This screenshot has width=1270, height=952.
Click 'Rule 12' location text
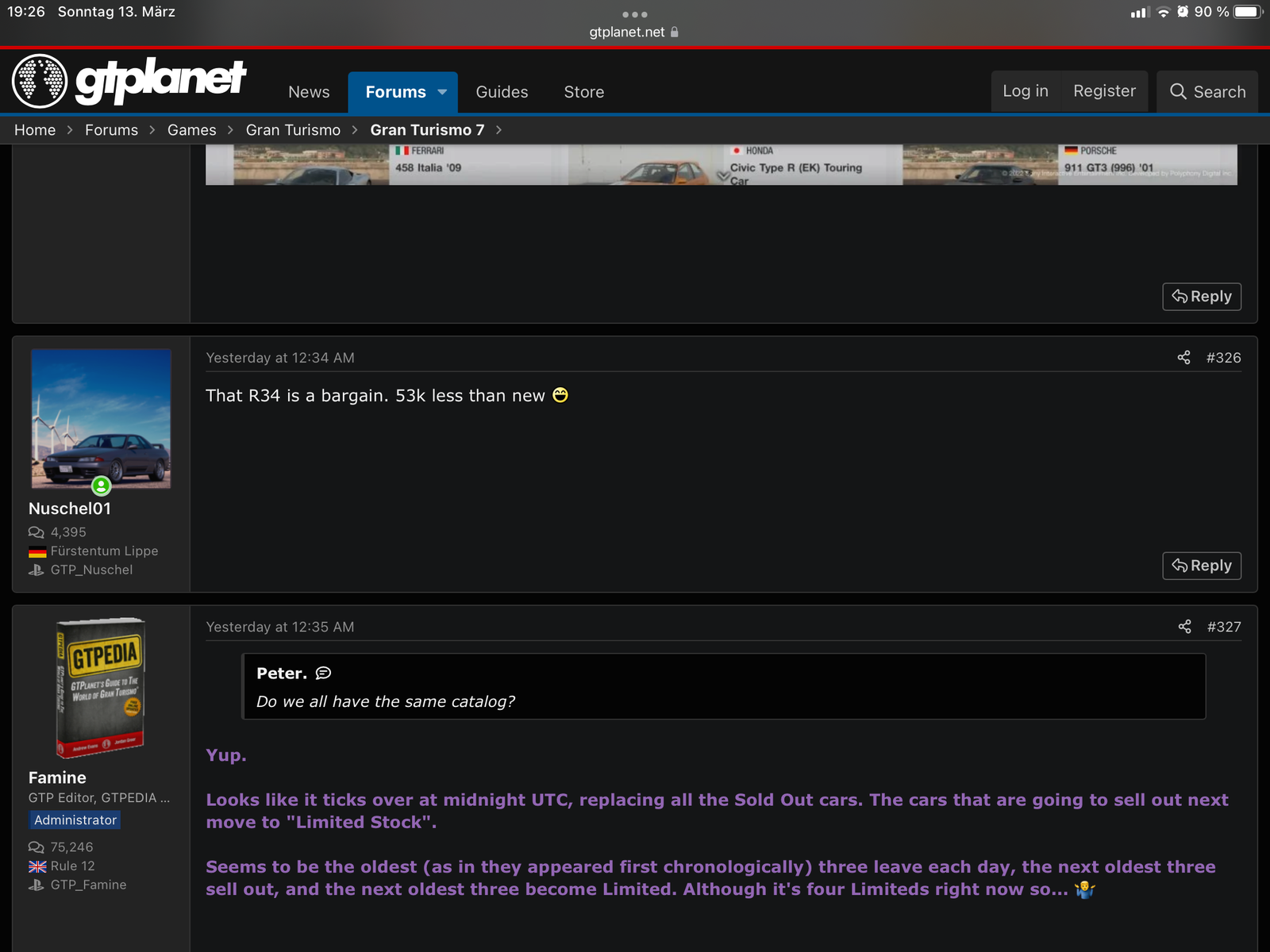coord(73,866)
